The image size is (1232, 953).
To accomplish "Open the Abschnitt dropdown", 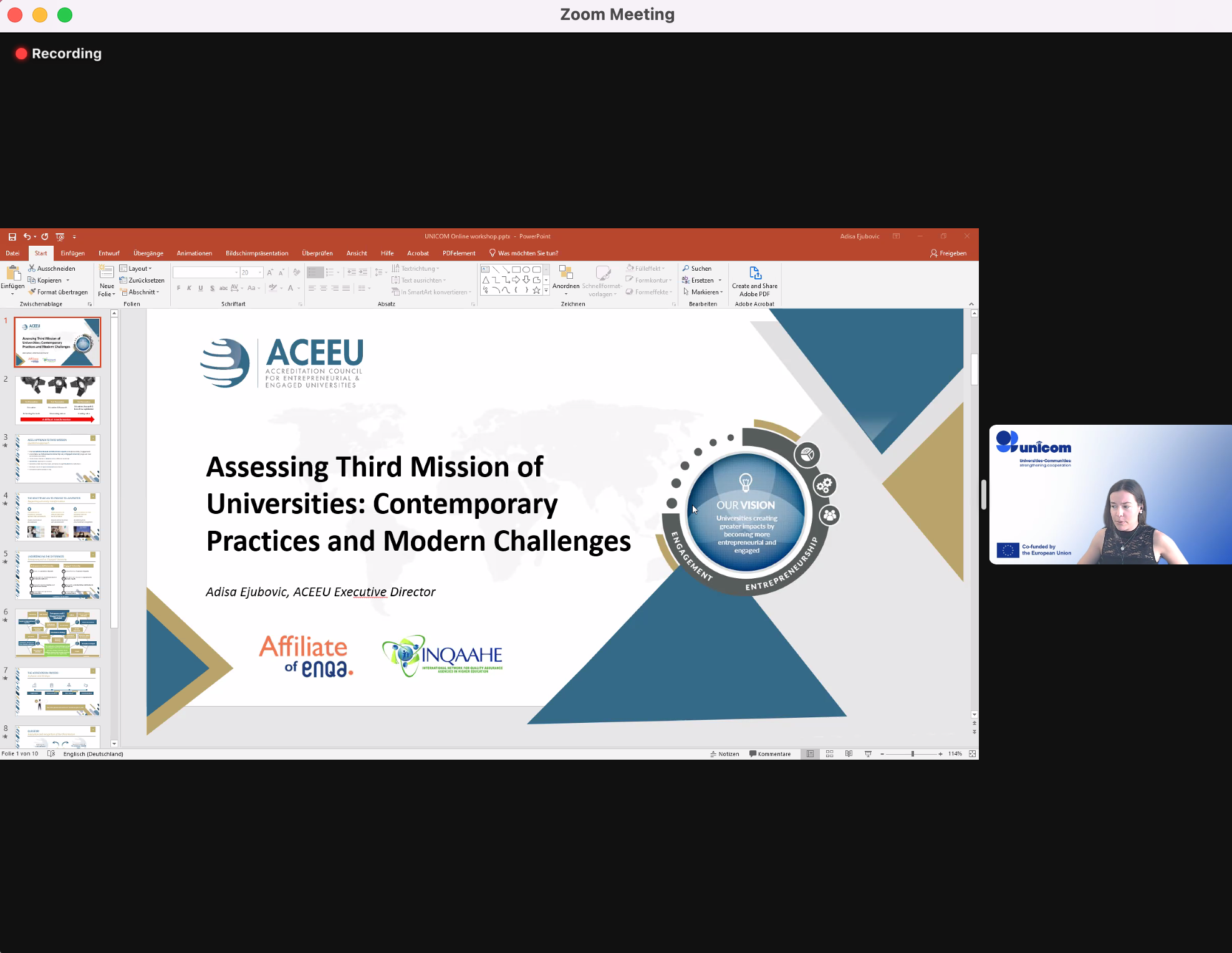I will (x=140, y=292).
